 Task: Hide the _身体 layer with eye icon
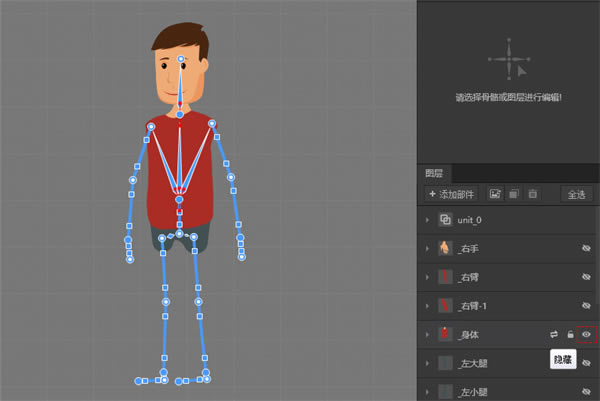tap(586, 334)
